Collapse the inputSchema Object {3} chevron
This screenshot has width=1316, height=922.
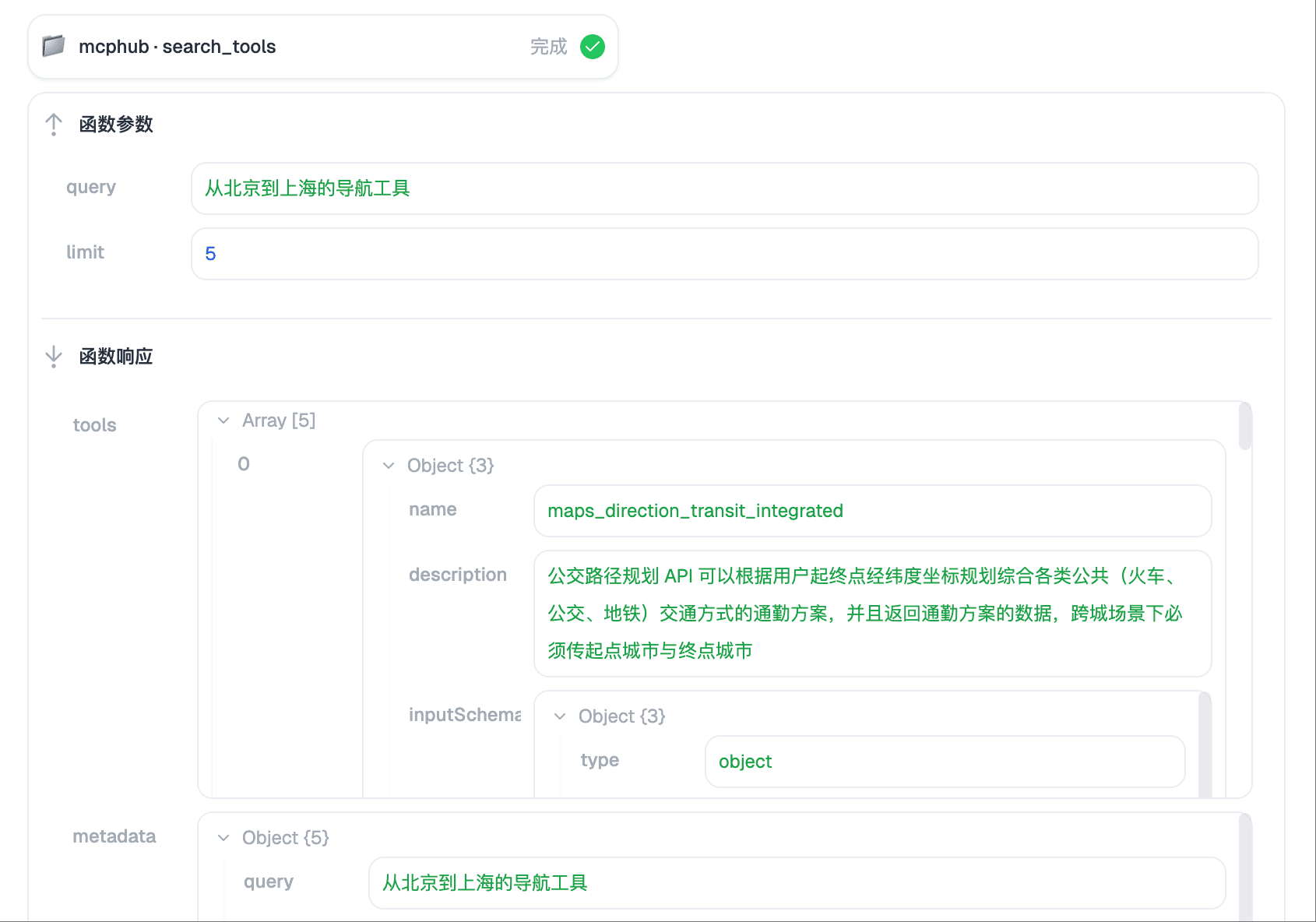pyautogui.click(x=560, y=716)
